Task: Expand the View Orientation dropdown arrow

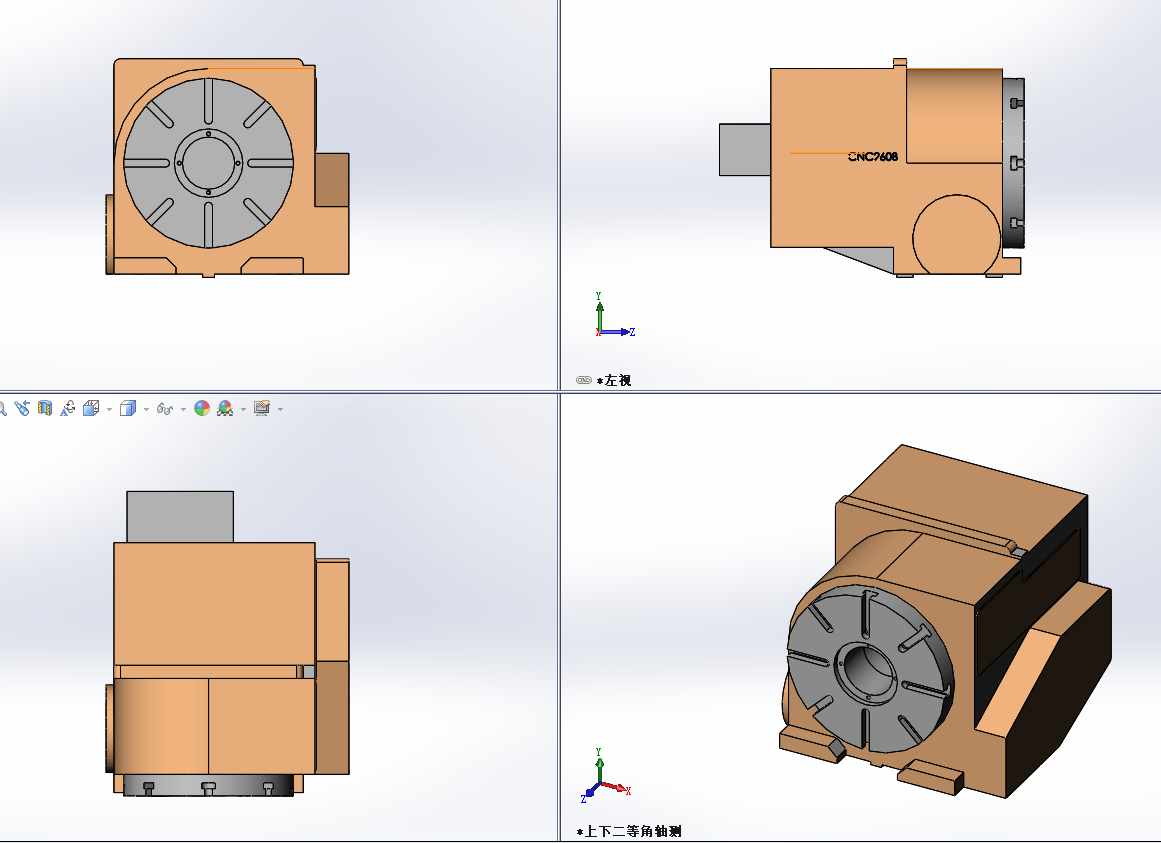Action: [109, 409]
